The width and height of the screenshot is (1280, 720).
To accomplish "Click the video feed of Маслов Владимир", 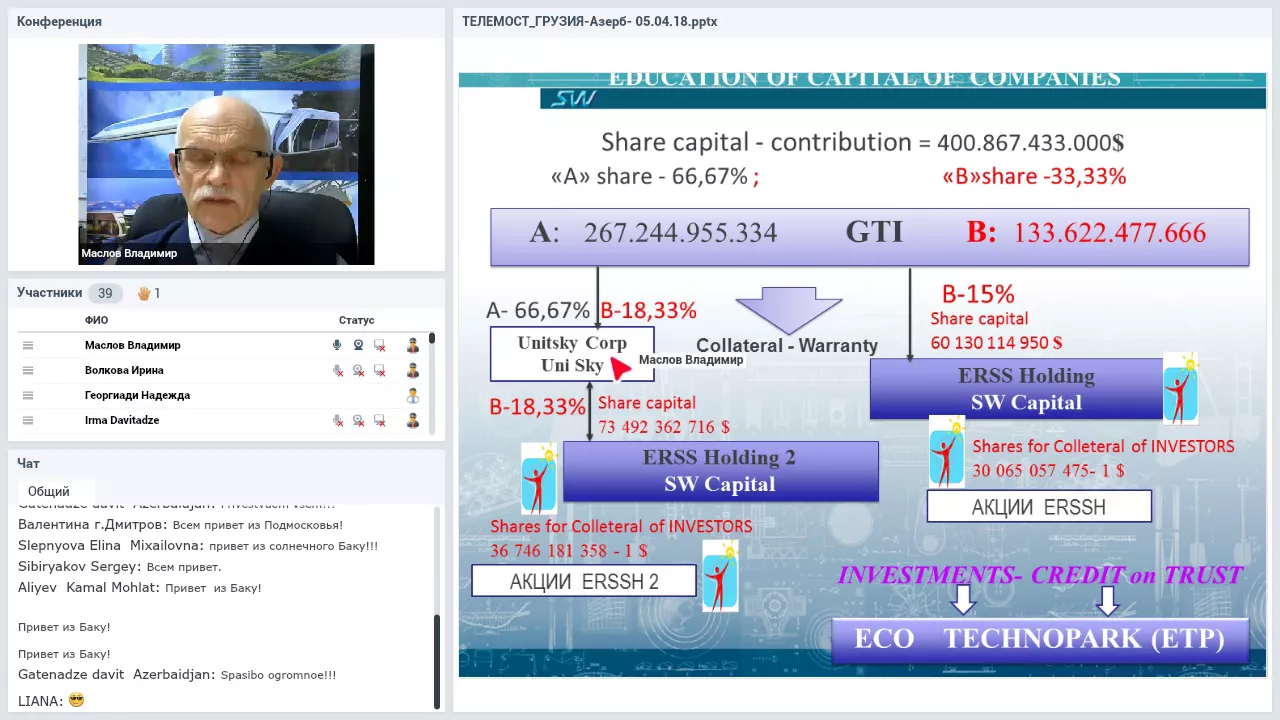I will (x=227, y=154).
